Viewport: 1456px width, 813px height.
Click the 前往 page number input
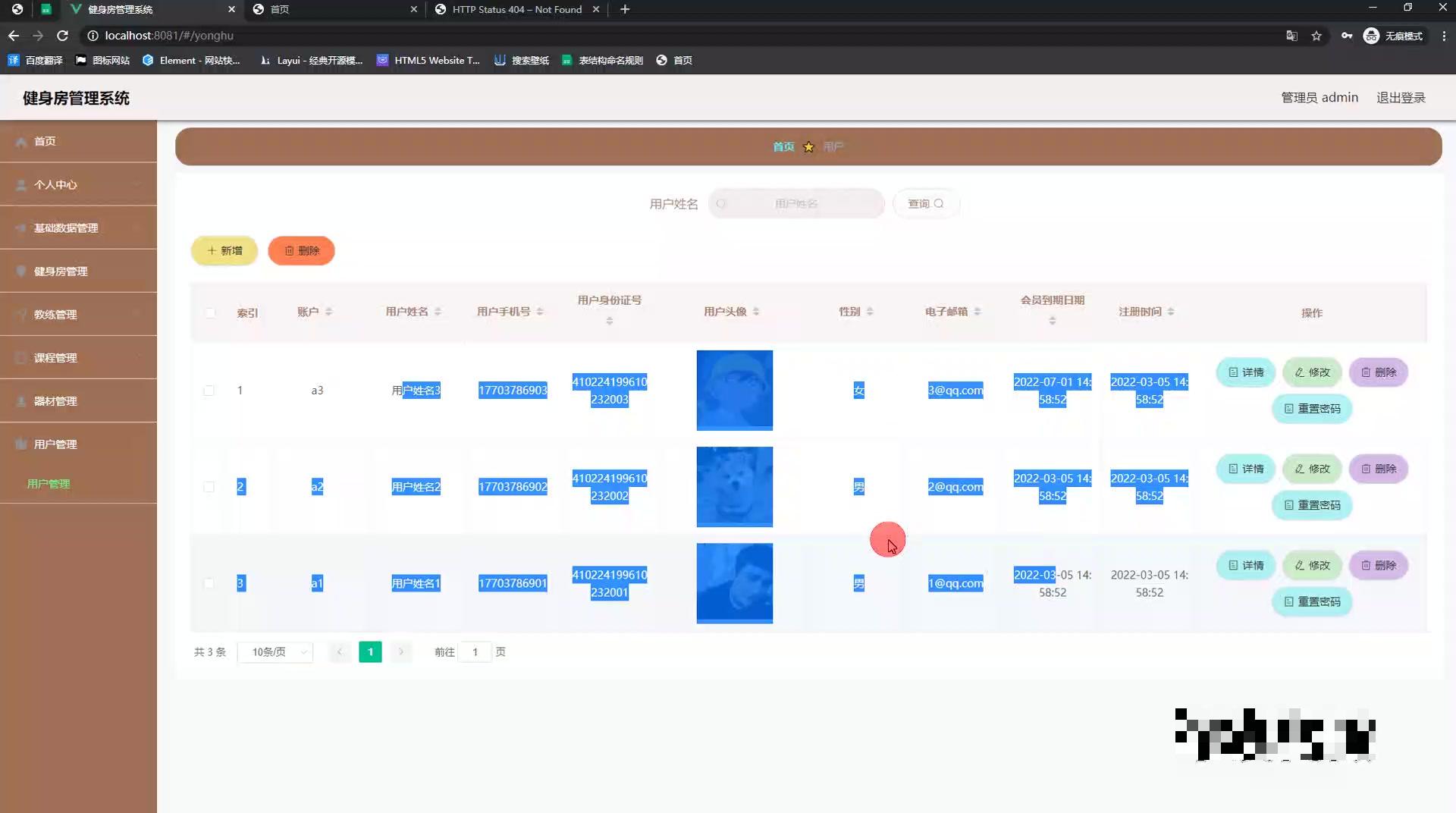click(475, 651)
